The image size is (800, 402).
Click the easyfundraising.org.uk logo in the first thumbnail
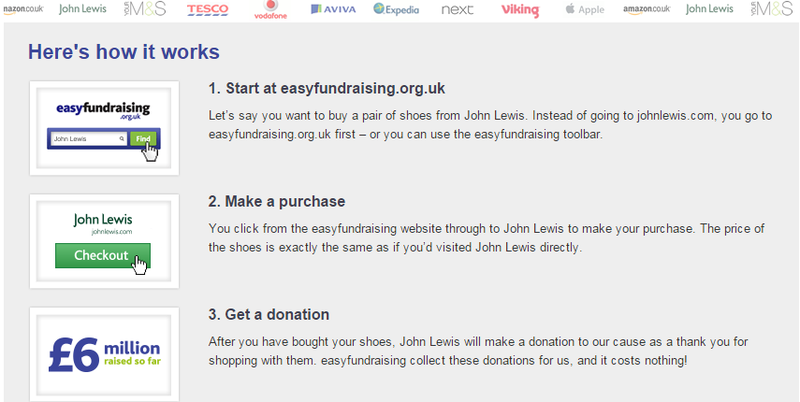pyautogui.click(x=105, y=110)
